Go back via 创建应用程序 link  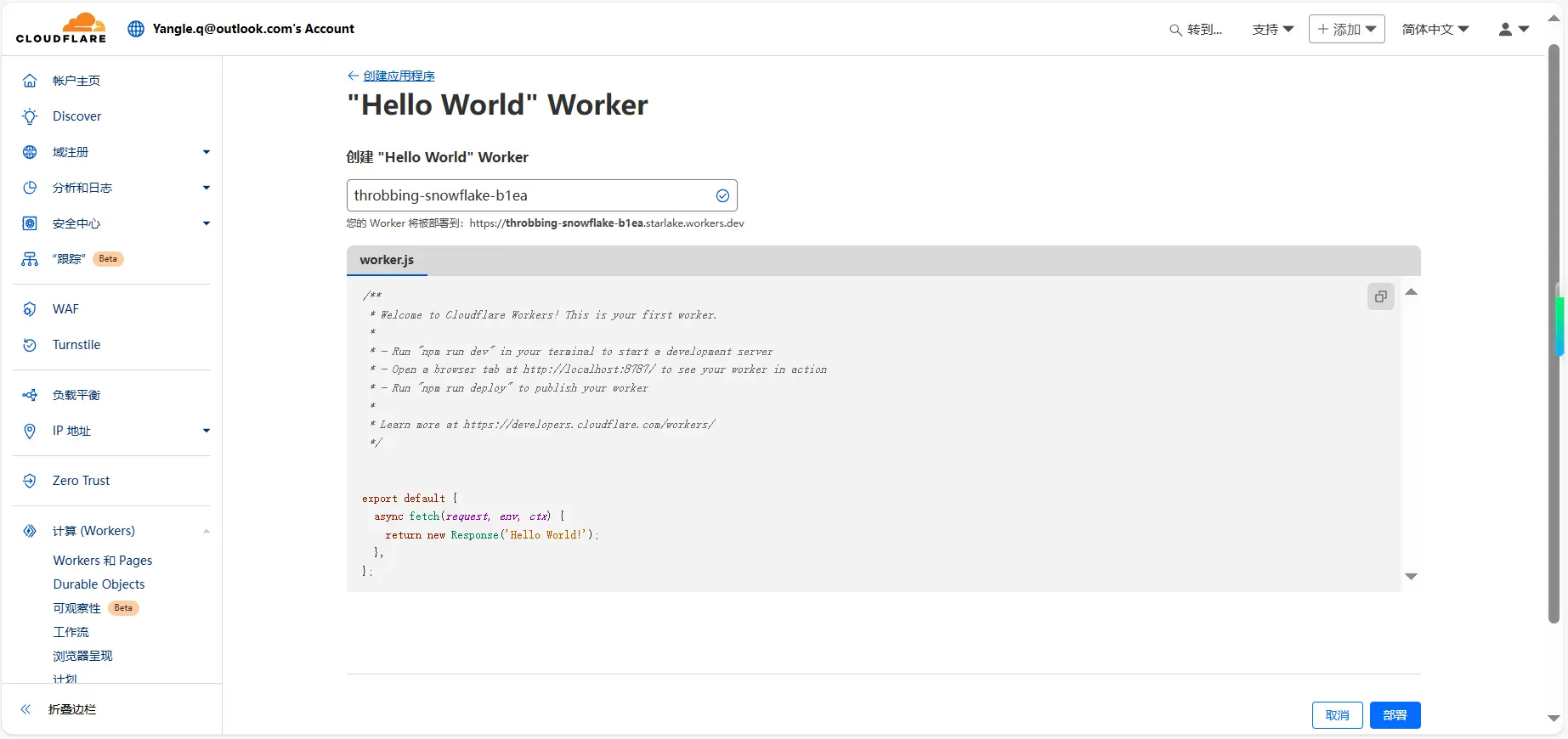pos(399,76)
